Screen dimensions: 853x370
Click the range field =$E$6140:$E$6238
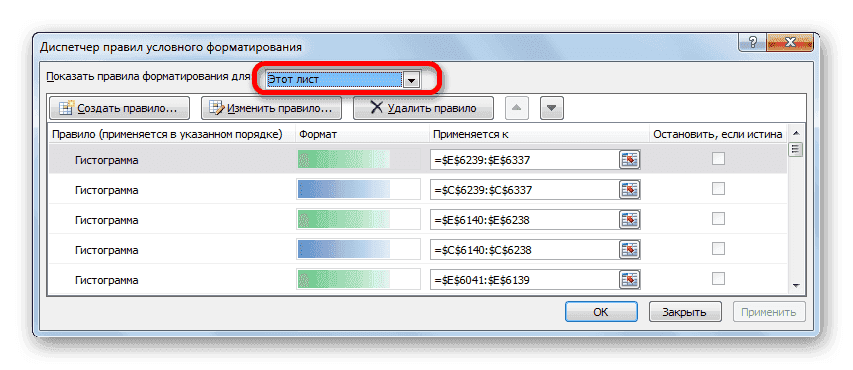click(x=524, y=220)
